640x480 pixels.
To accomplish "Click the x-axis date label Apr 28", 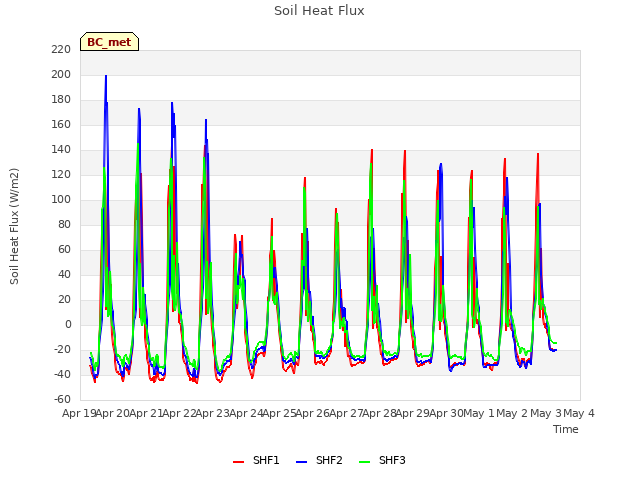I will click(x=379, y=413).
